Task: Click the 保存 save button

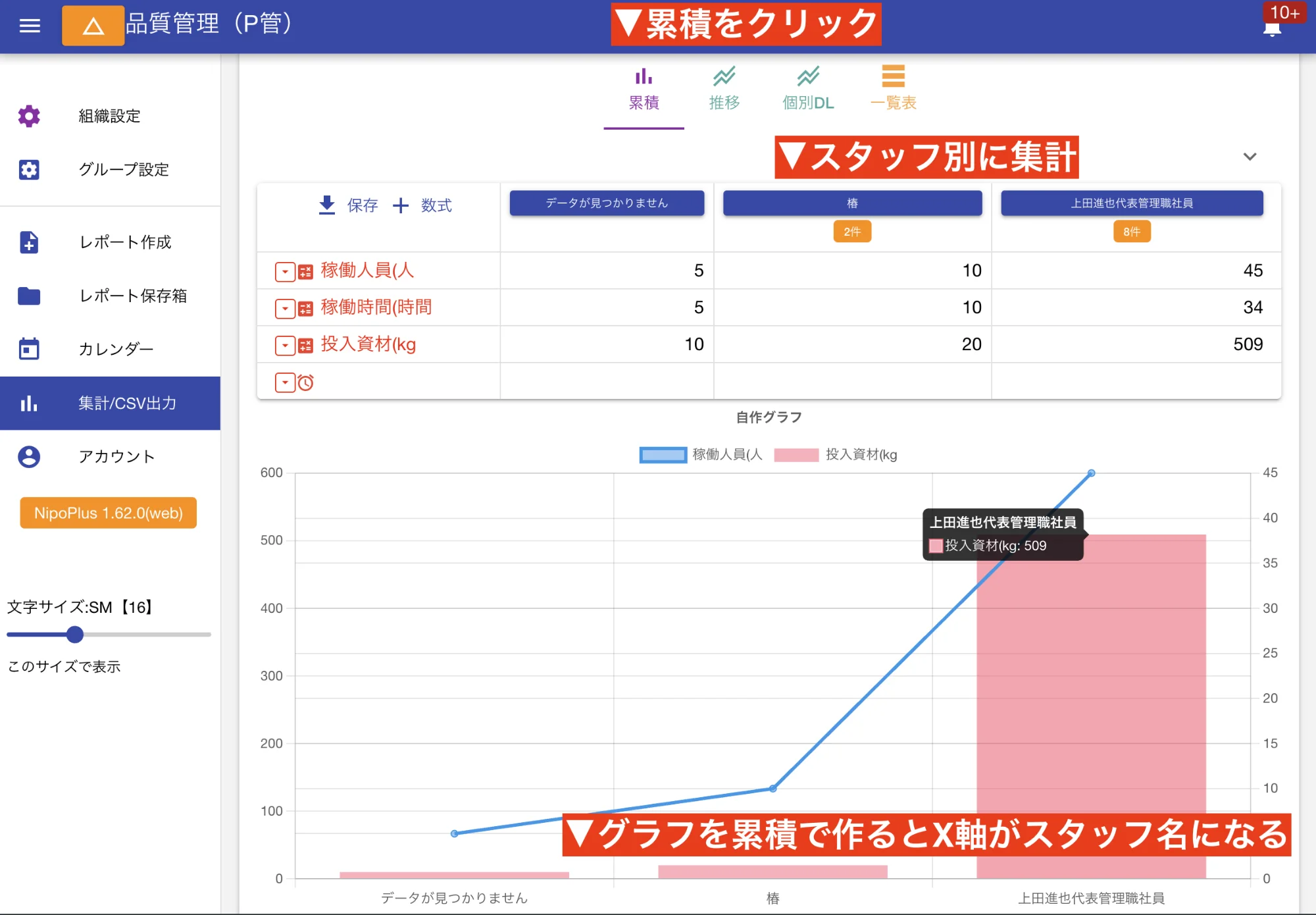Action: pos(349,205)
